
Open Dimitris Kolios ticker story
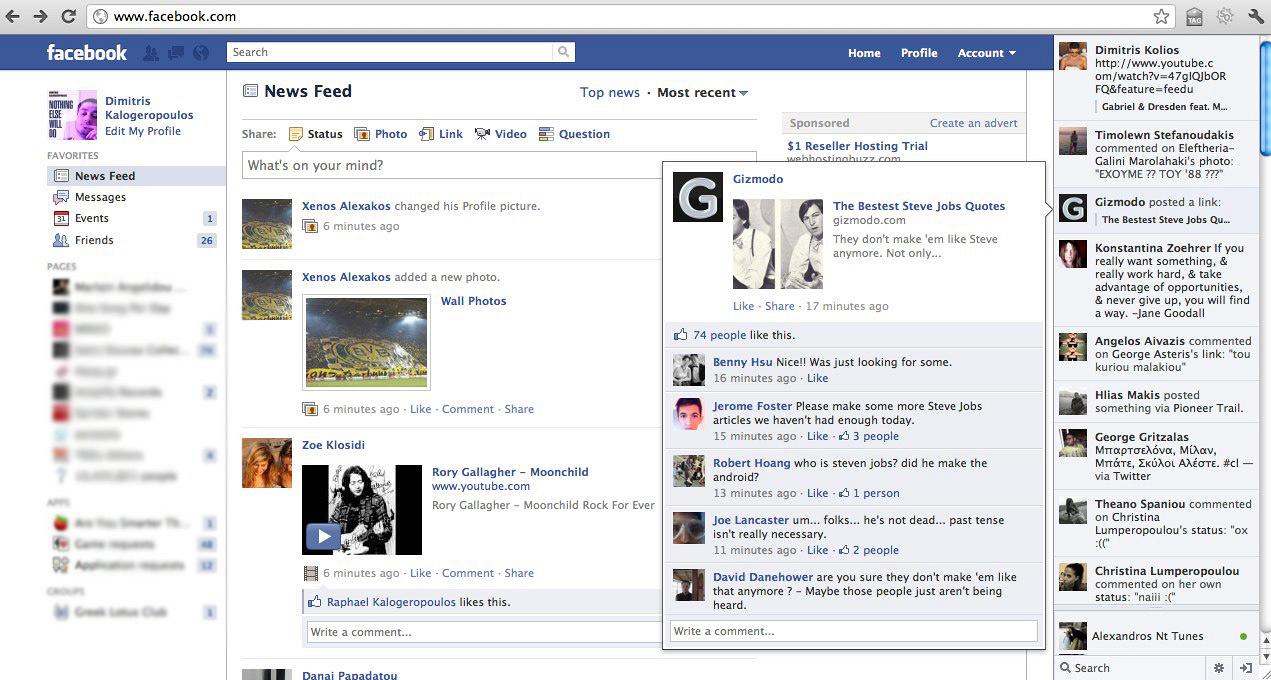[x=1155, y=78]
